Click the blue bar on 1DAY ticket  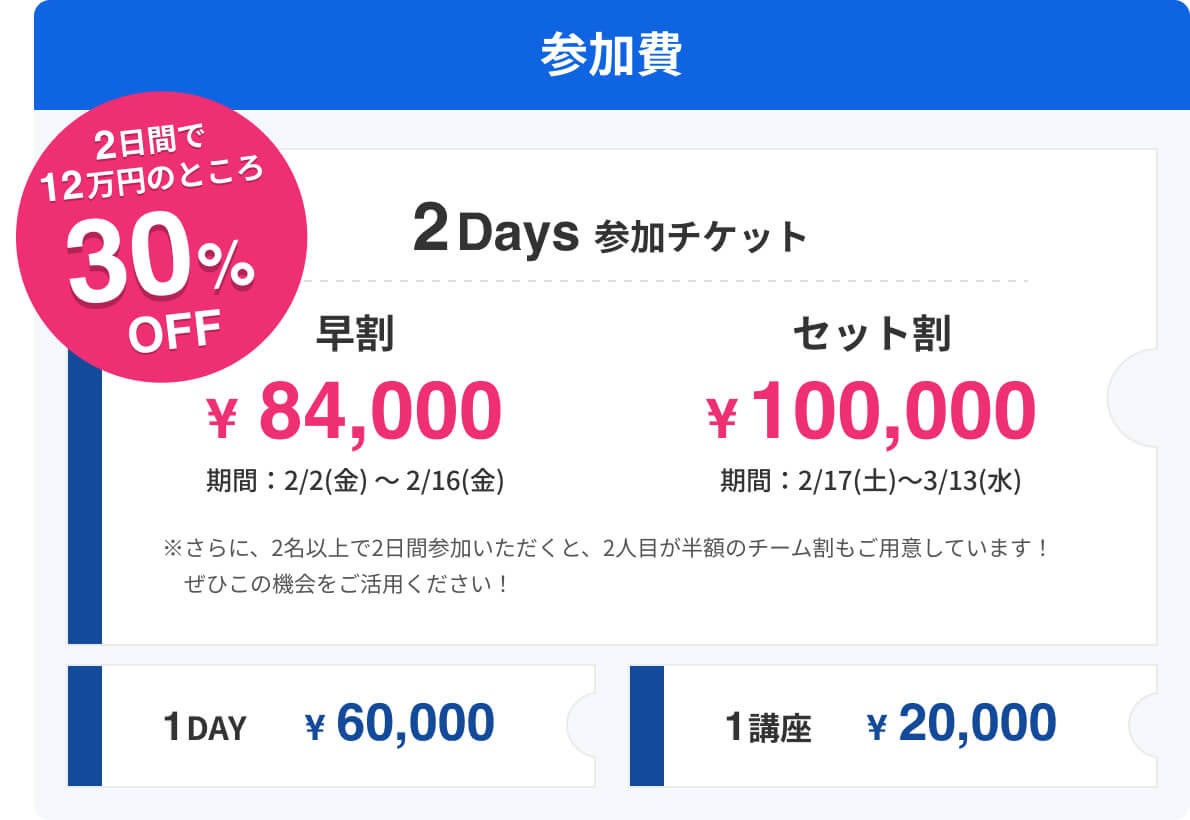pos(85,726)
